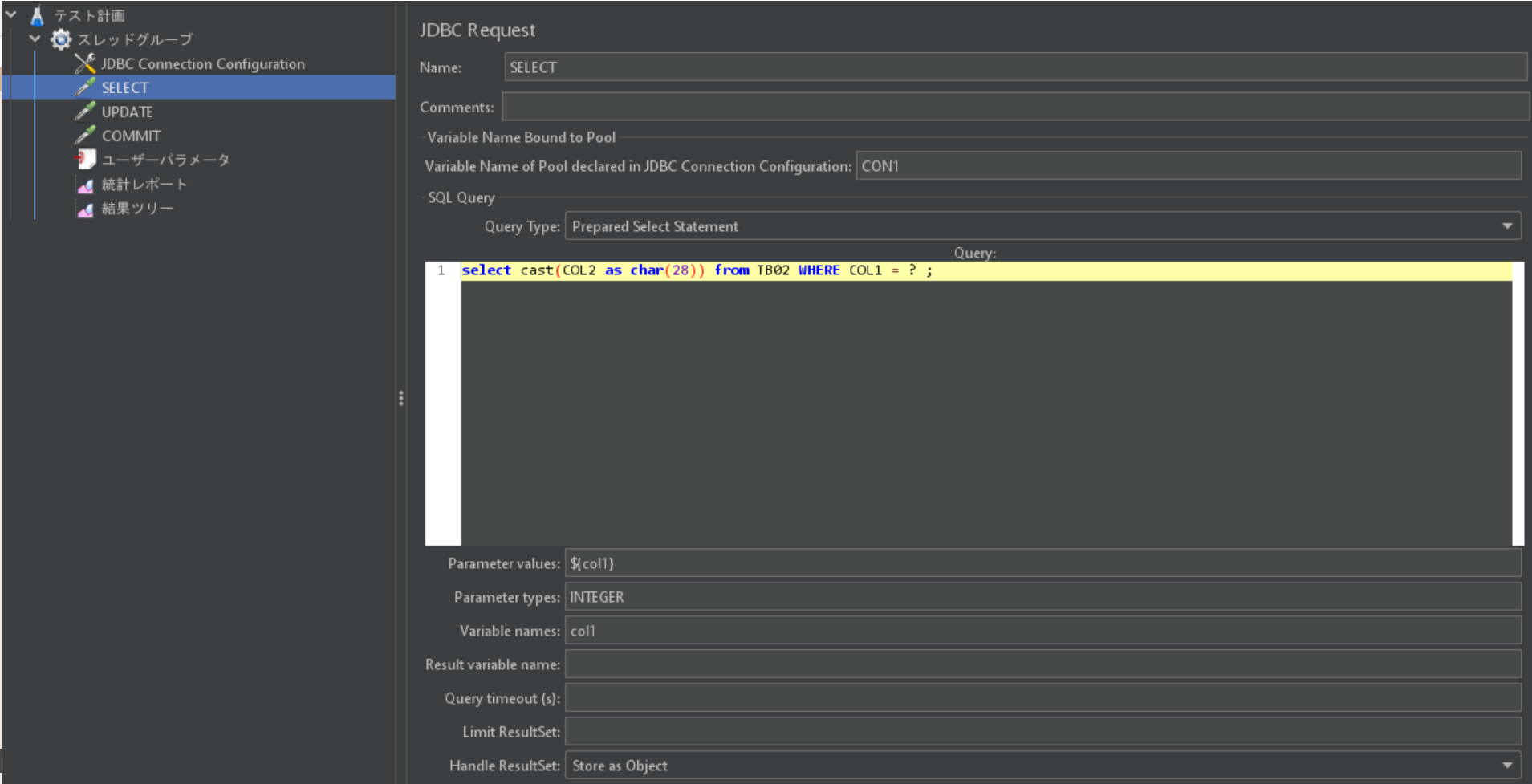Click the Query timeout field

[x=1042, y=697]
